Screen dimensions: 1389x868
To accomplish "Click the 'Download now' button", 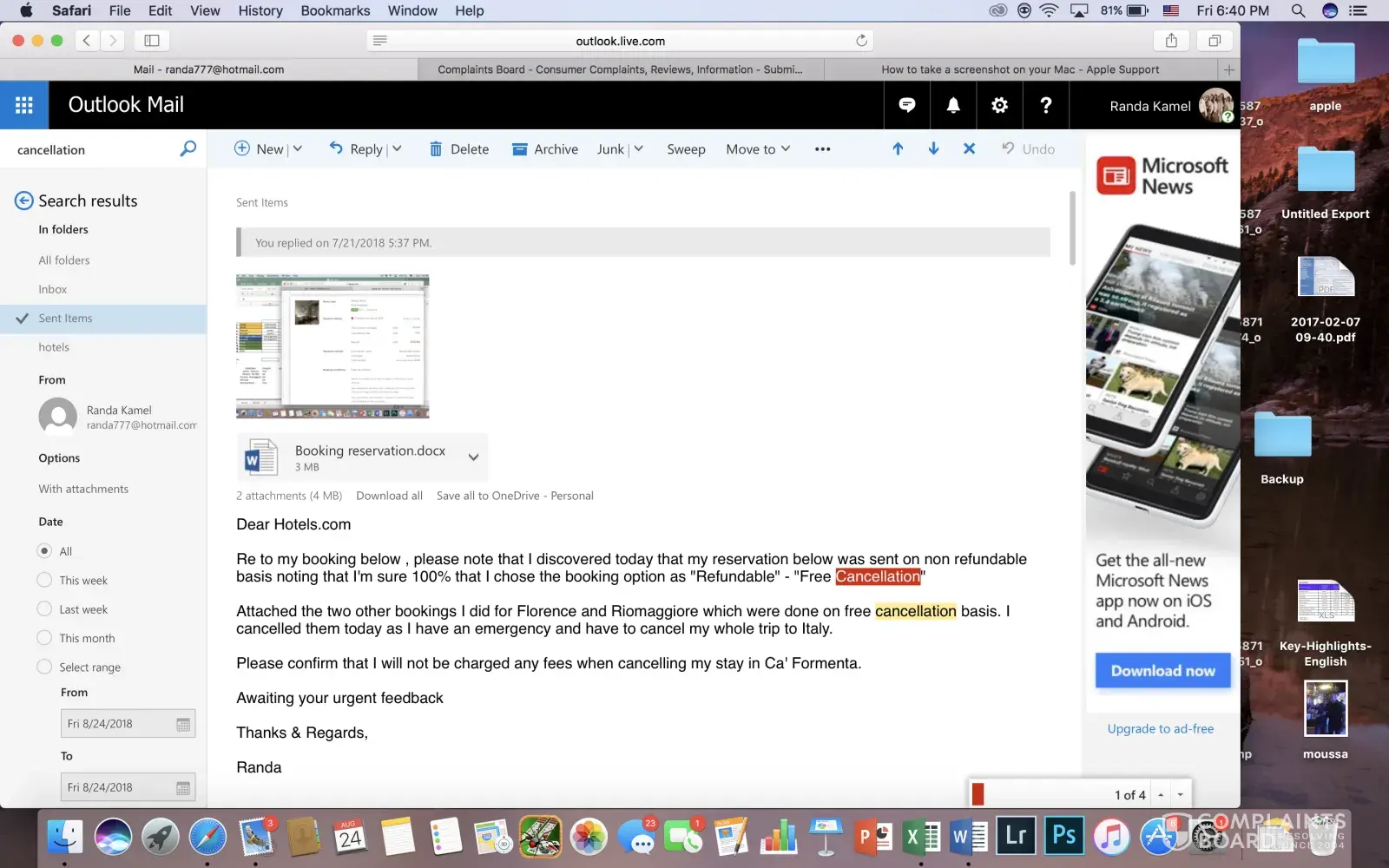I will coord(1162,671).
